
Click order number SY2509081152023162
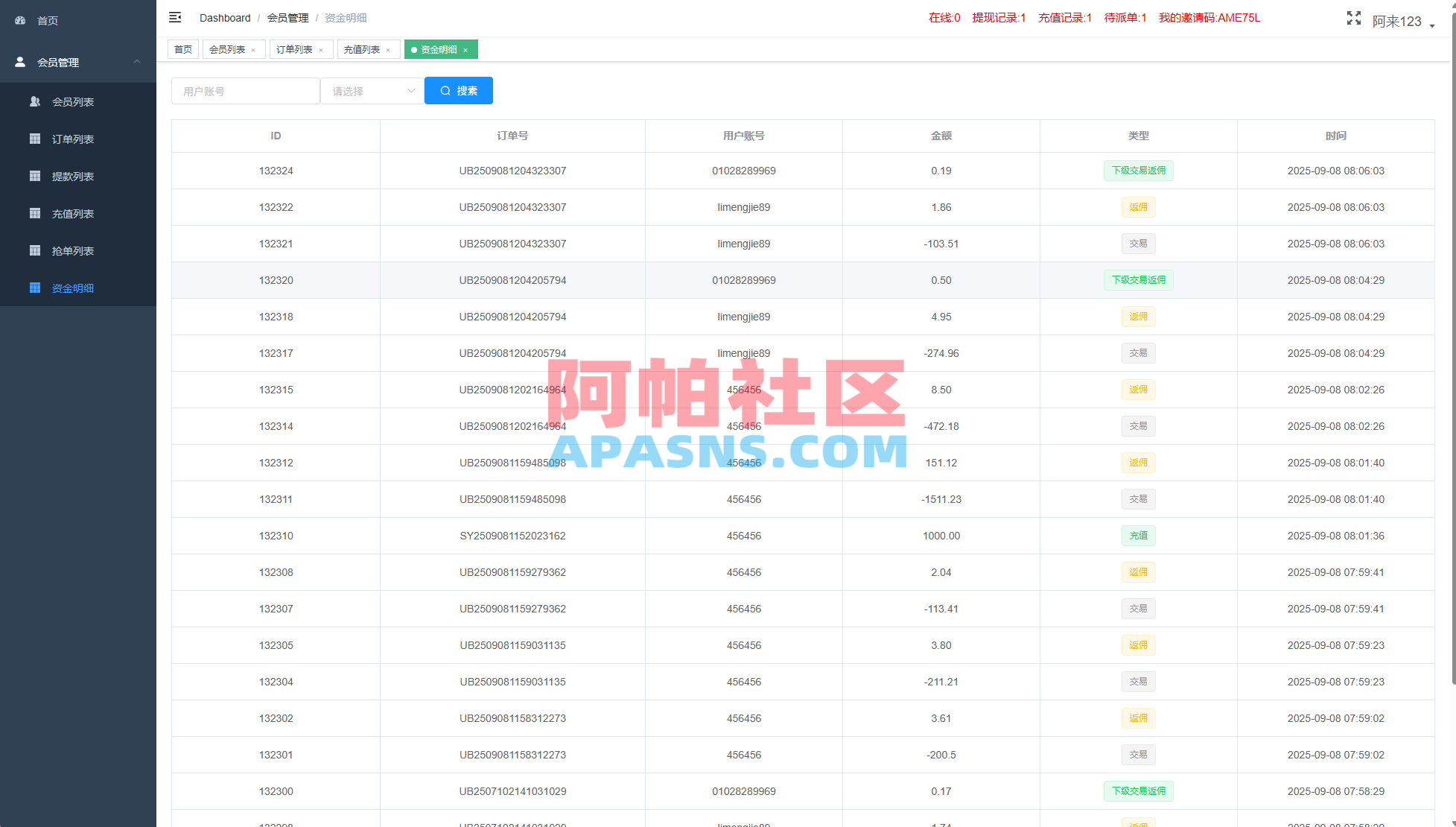512,536
